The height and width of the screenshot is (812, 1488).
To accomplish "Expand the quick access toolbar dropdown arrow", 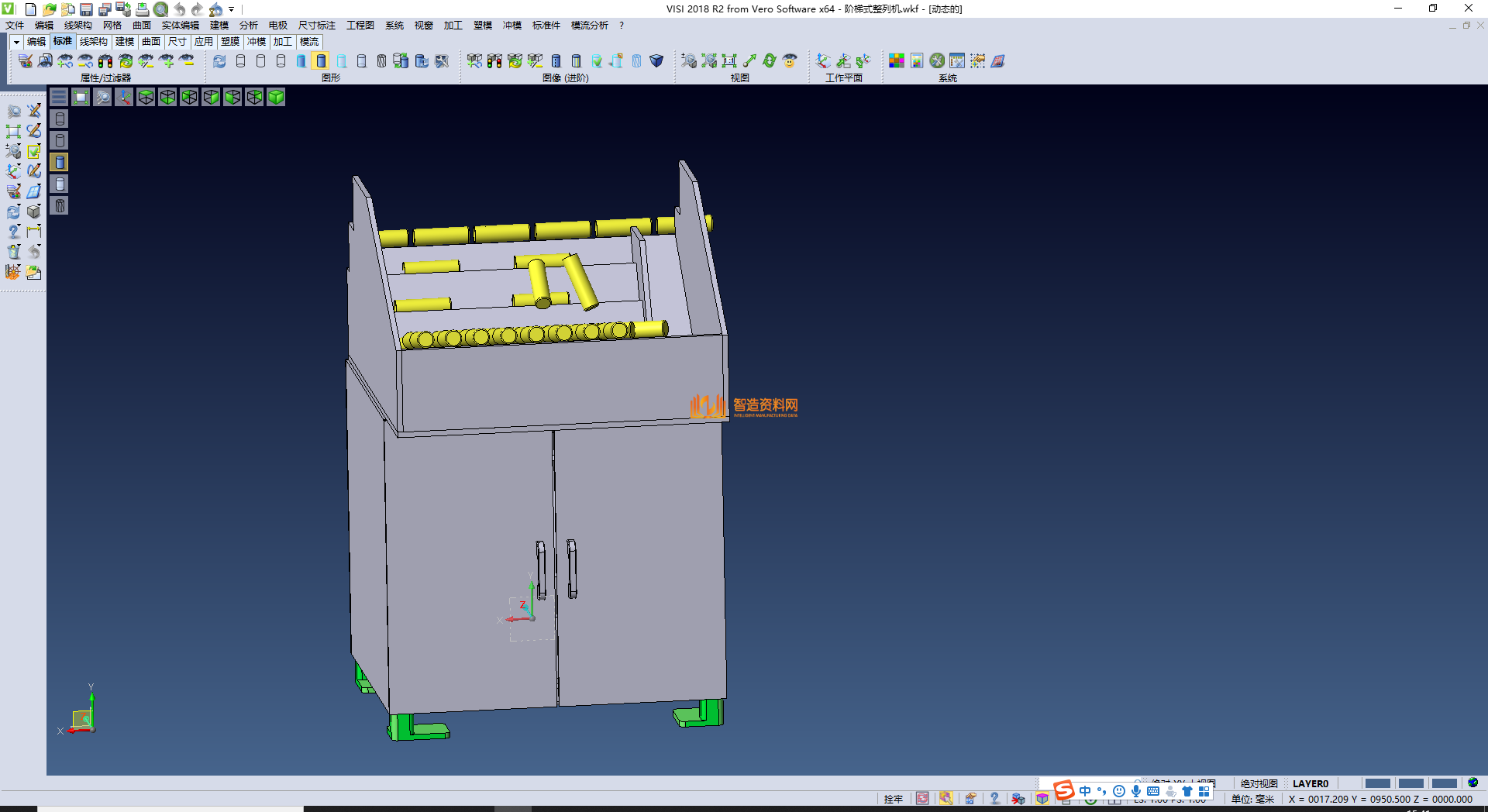I will coord(232,9).
